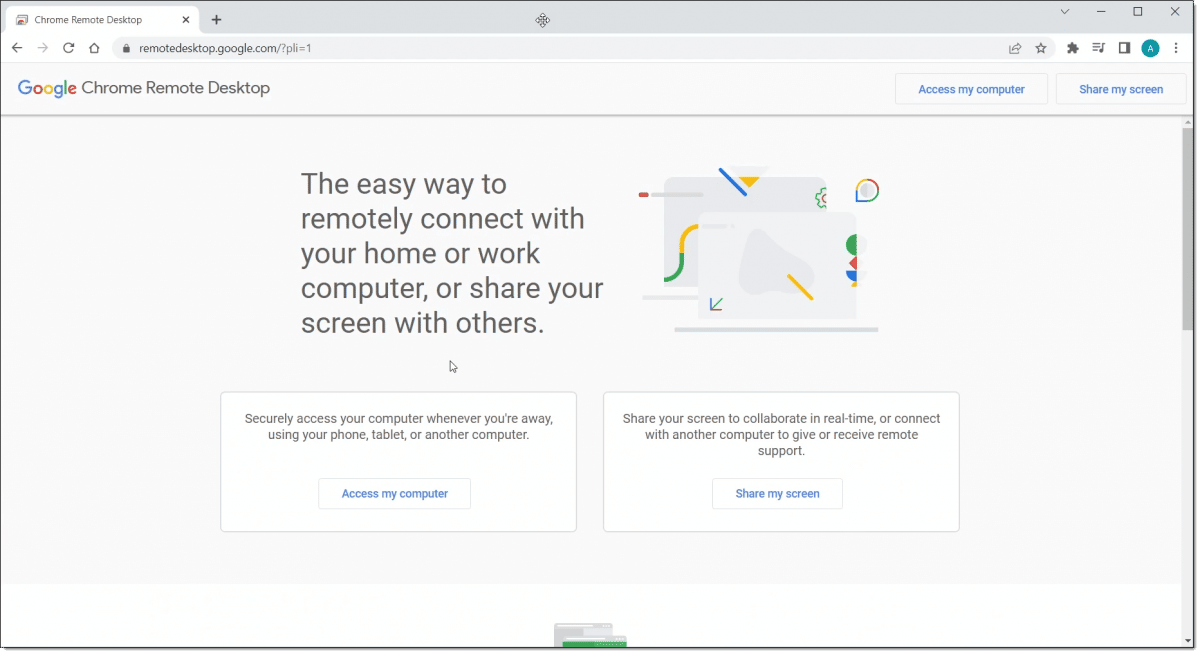Open the tab search chevron dropdown
This screenshot has height=654, width=1200.
point(1064,11)
